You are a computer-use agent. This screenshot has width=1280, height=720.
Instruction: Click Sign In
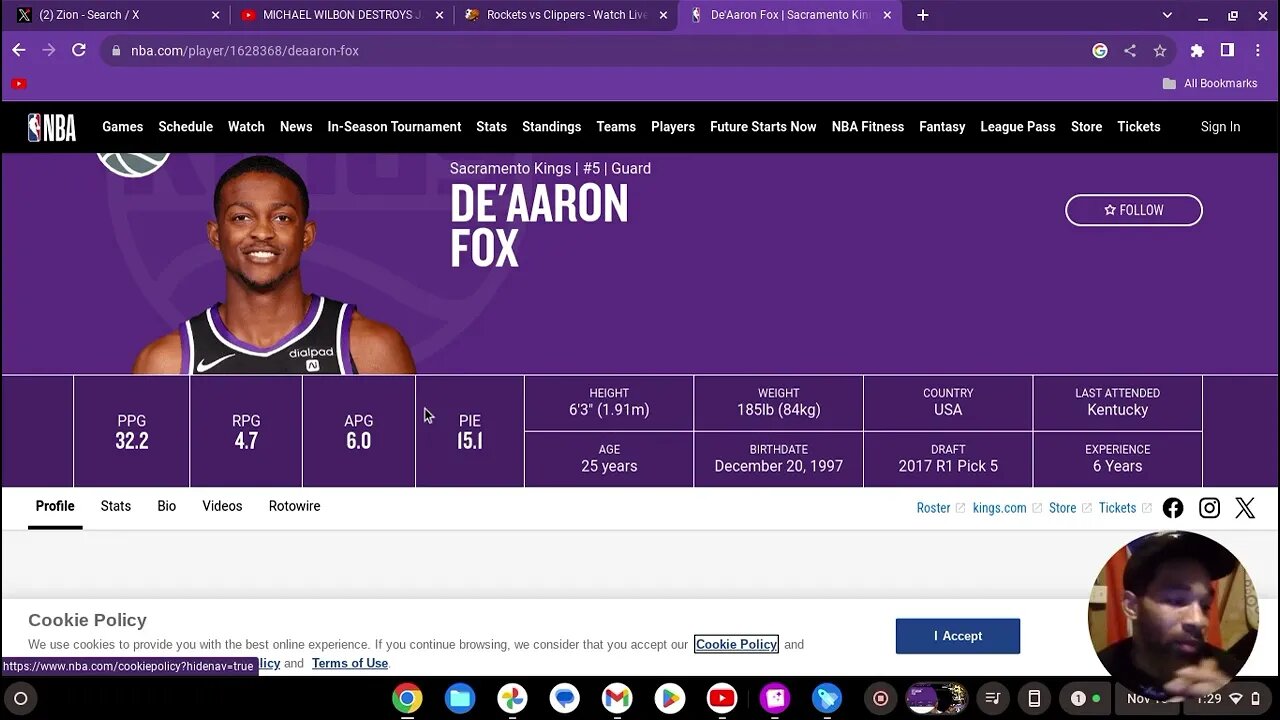pos(1220,127)
